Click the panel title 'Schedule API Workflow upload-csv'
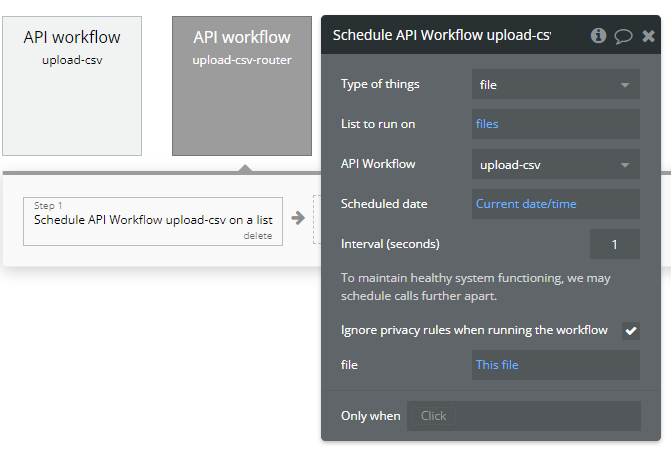The image size is (671, 452). [x=441, y=36]
